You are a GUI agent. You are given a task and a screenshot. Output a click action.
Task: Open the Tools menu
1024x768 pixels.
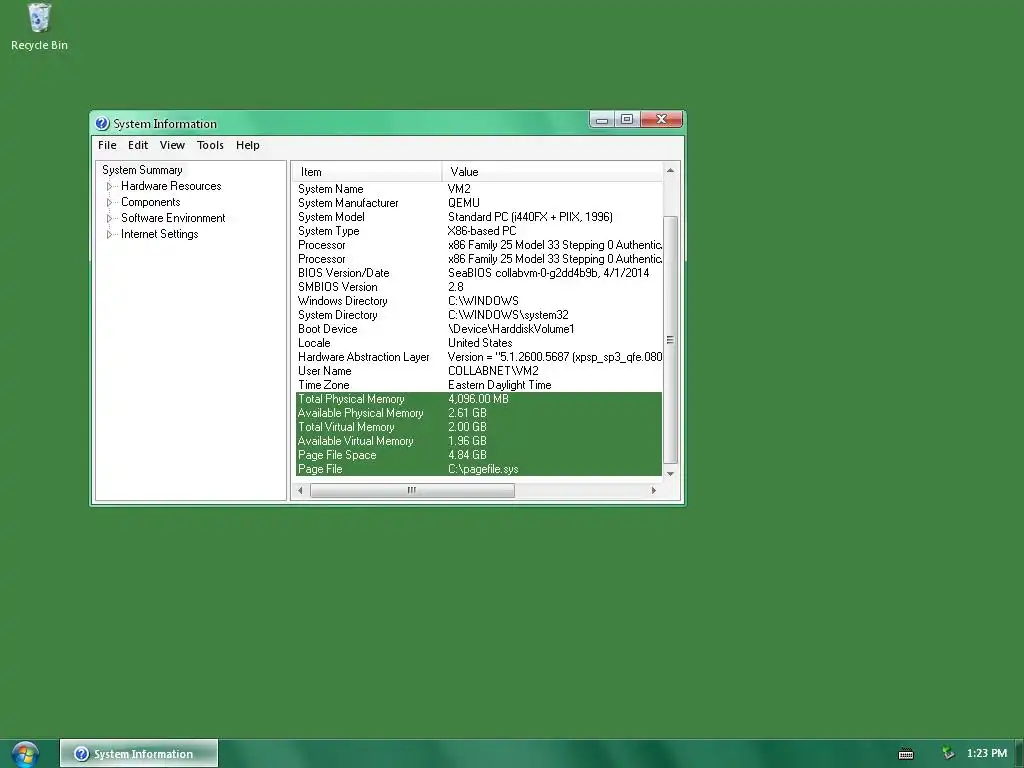210,145
